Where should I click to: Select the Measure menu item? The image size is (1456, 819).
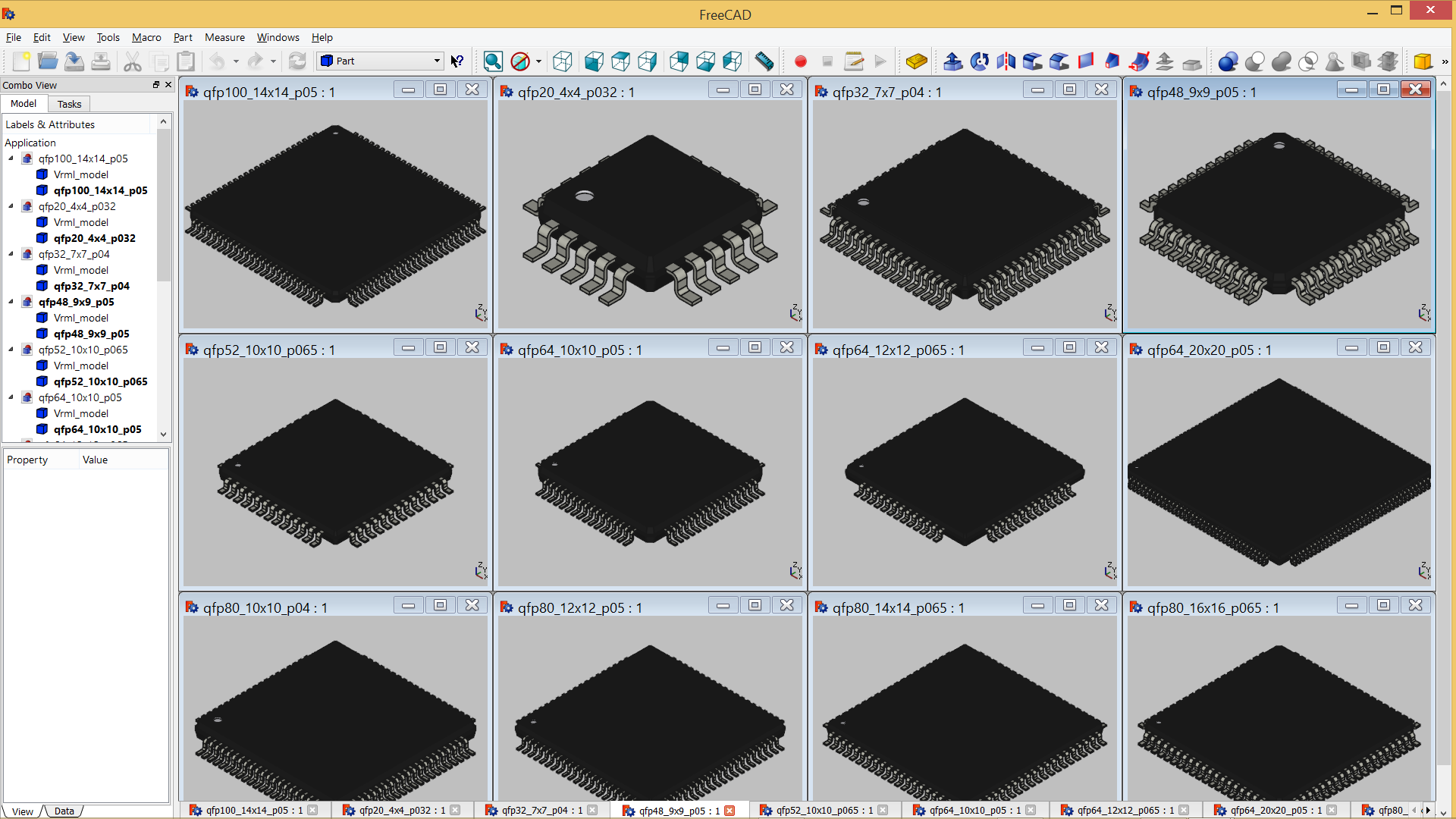[x=225, y=37]
